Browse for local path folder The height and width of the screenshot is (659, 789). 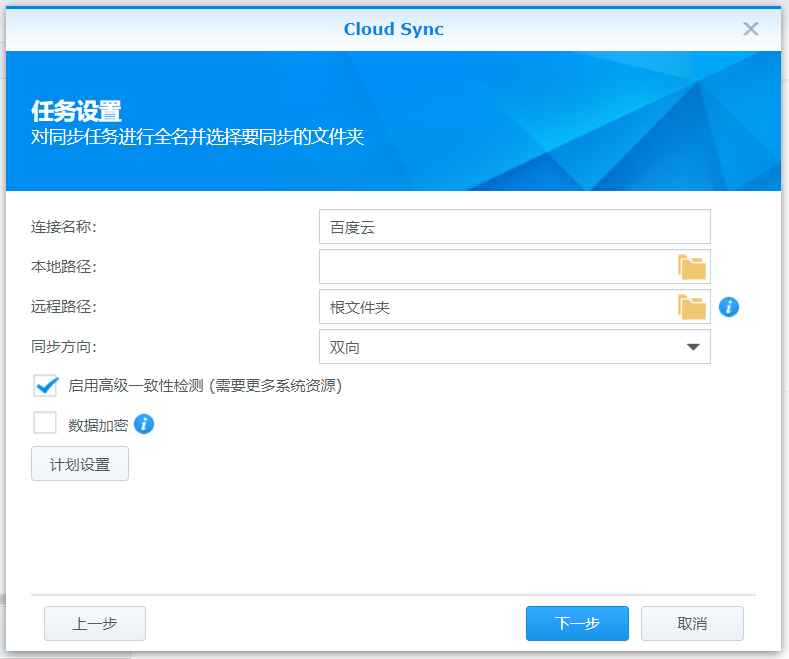tap(692, 267)
